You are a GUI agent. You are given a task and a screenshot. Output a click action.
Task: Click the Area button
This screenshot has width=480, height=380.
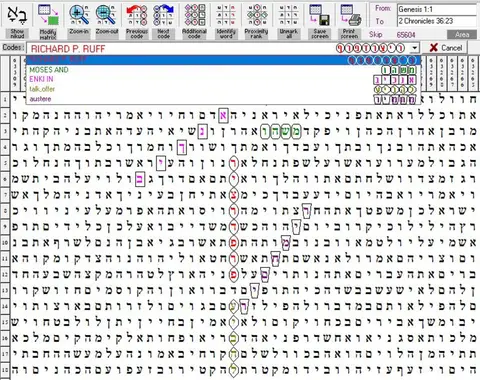click(x=462, y=34)
